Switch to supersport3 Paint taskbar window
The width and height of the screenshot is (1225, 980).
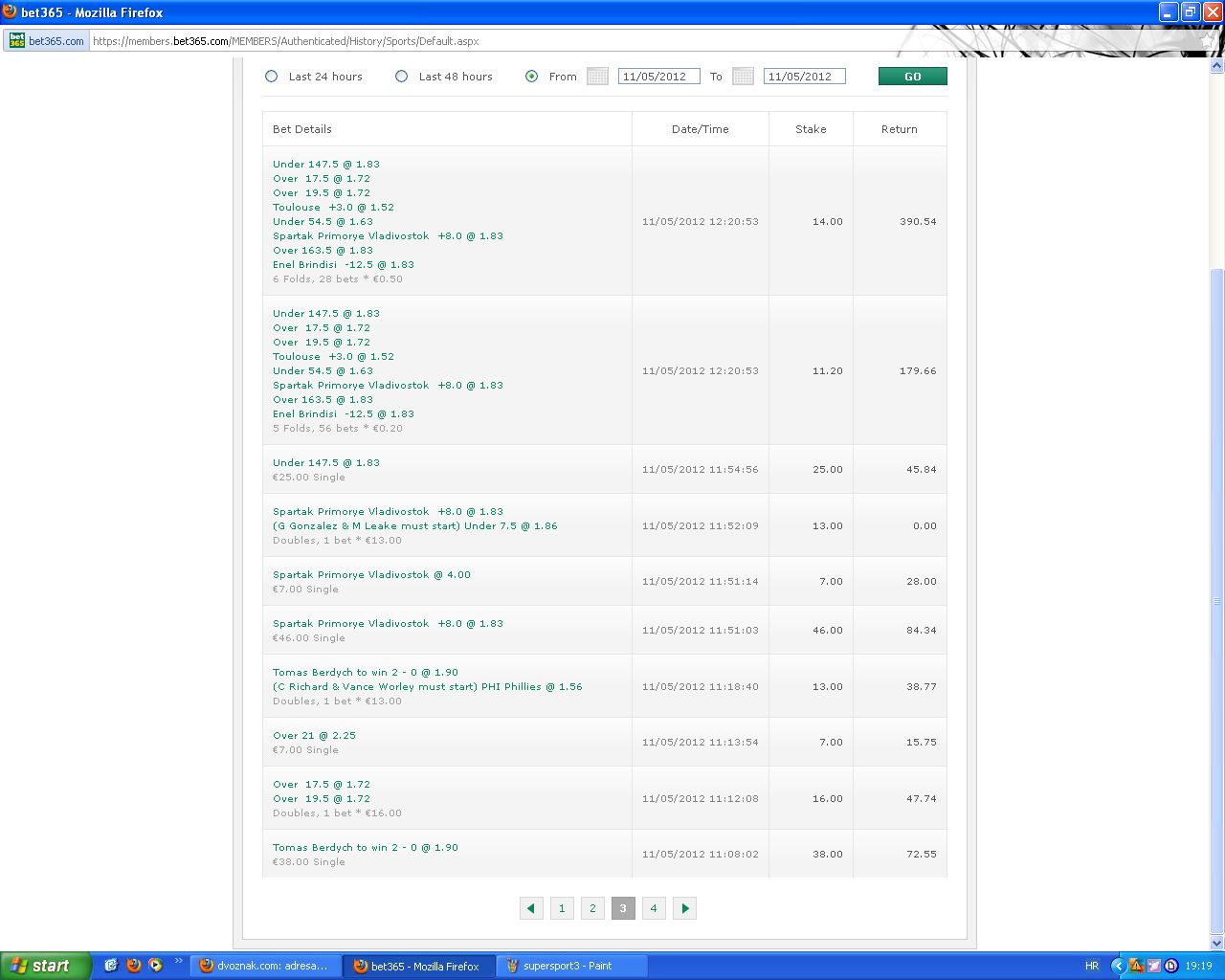click(571, 966)
